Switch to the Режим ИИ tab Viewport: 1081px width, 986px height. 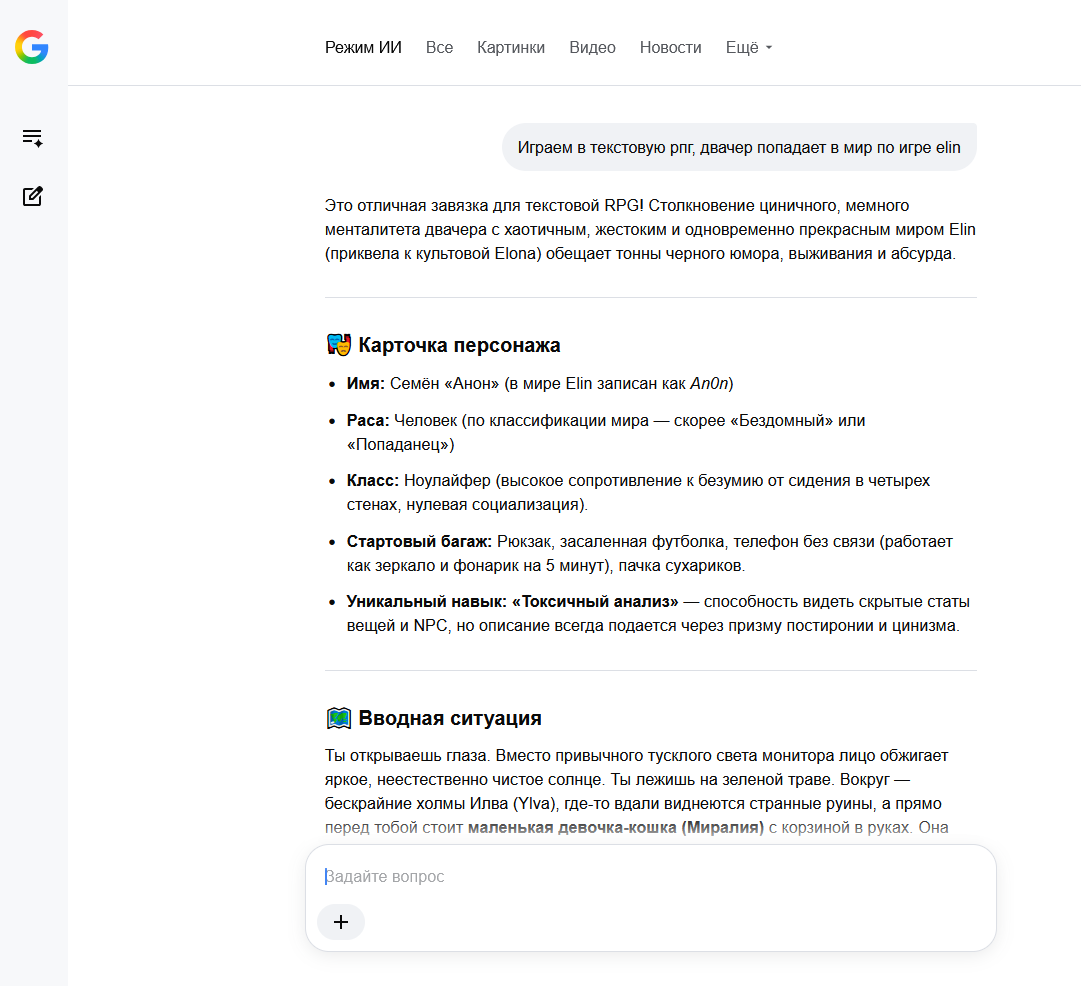[363, 48]
